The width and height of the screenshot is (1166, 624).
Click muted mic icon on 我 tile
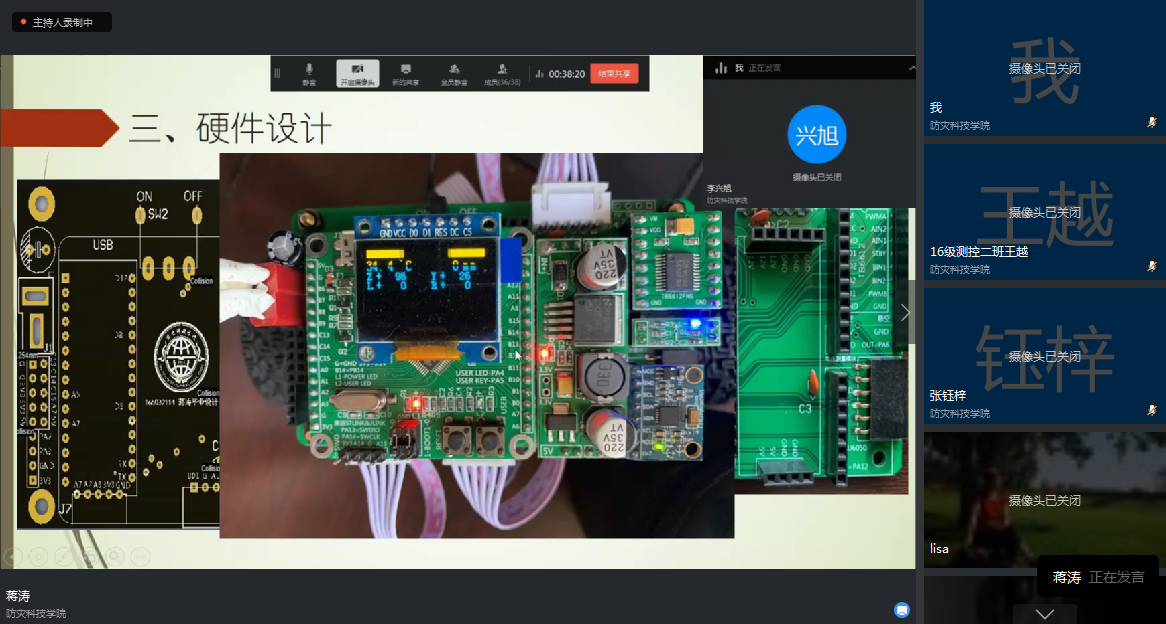[x=1152, y=122]
